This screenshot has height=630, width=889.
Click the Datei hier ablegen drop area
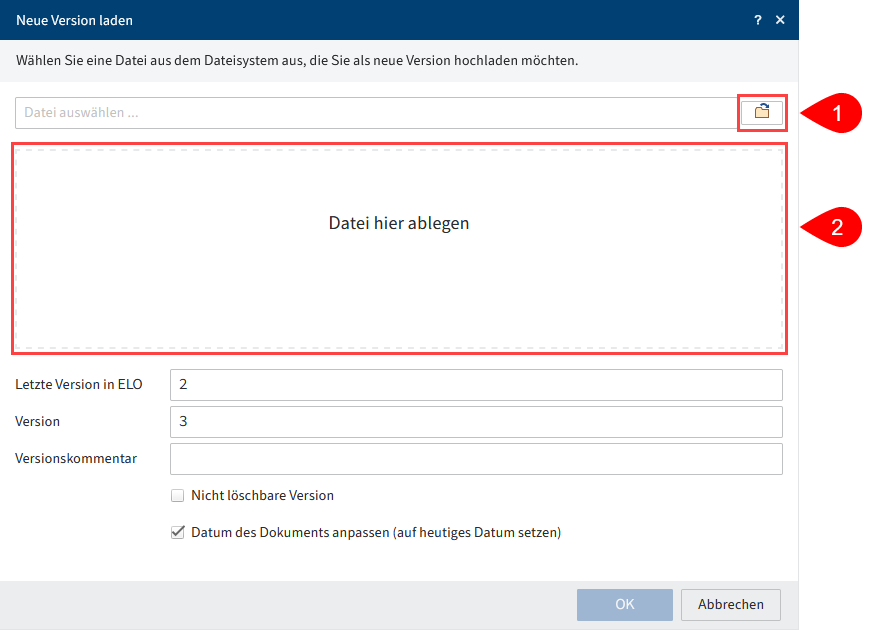click(x=399, y=248)
